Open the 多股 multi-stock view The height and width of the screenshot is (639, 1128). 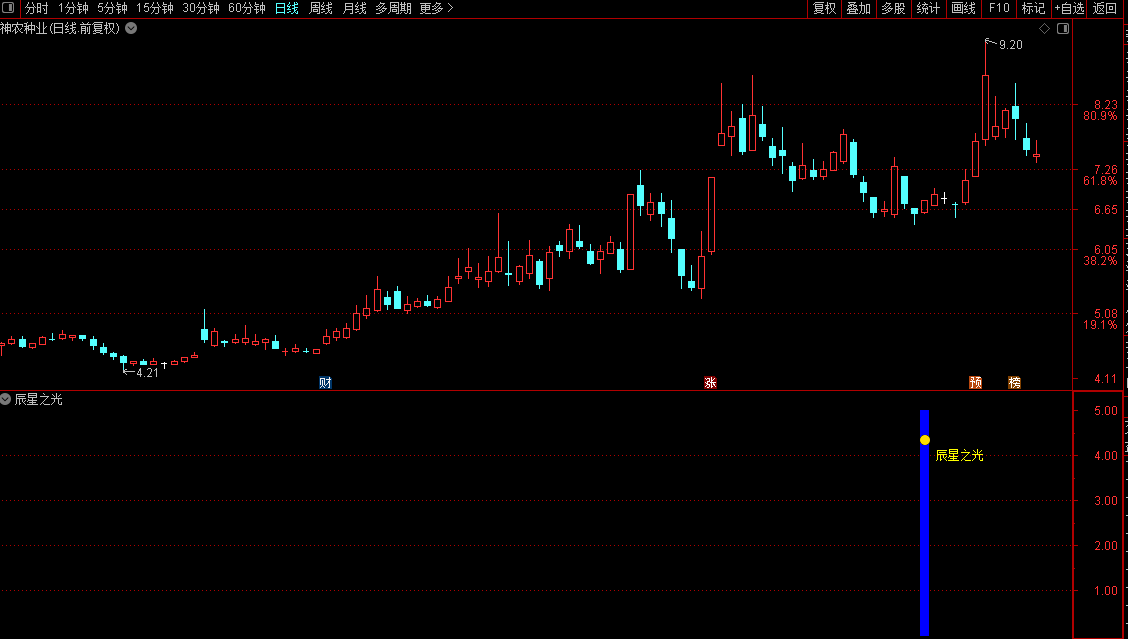click(893, 9)
